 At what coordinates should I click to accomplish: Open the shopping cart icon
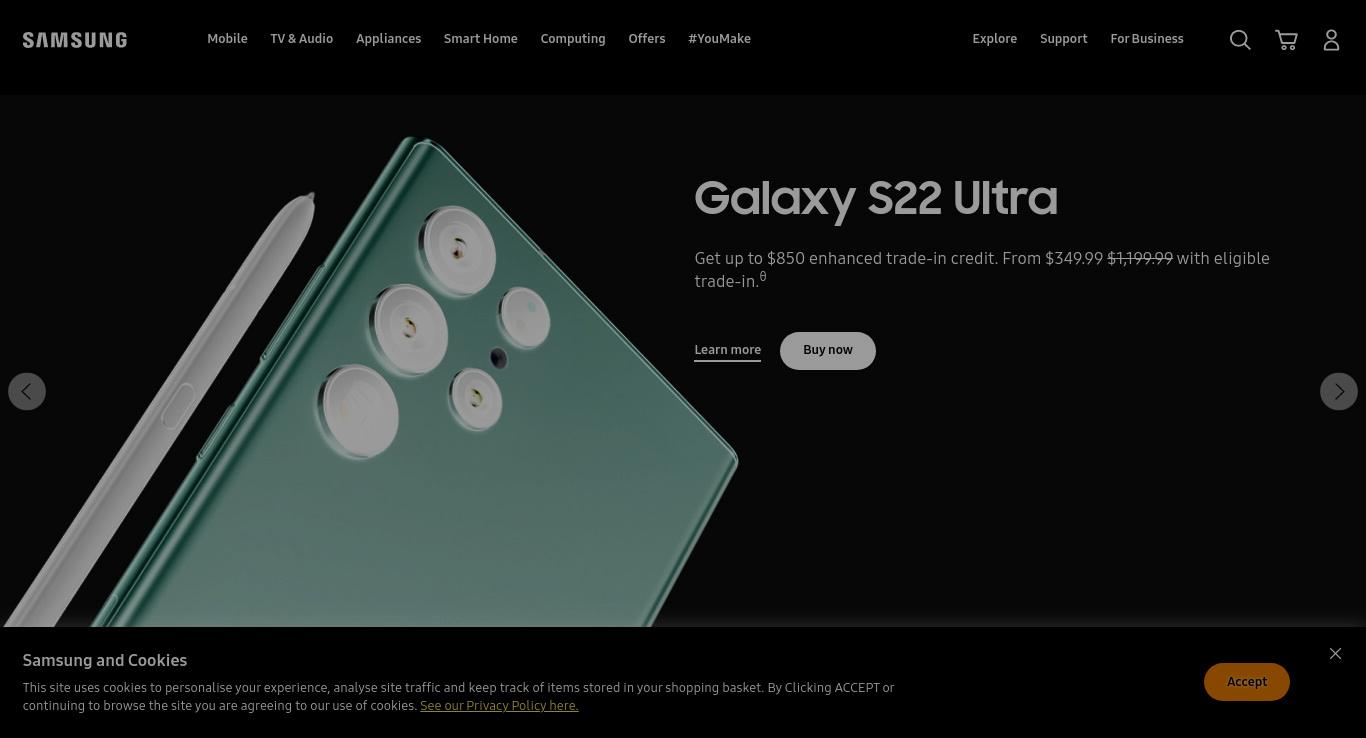[1286, 40]
